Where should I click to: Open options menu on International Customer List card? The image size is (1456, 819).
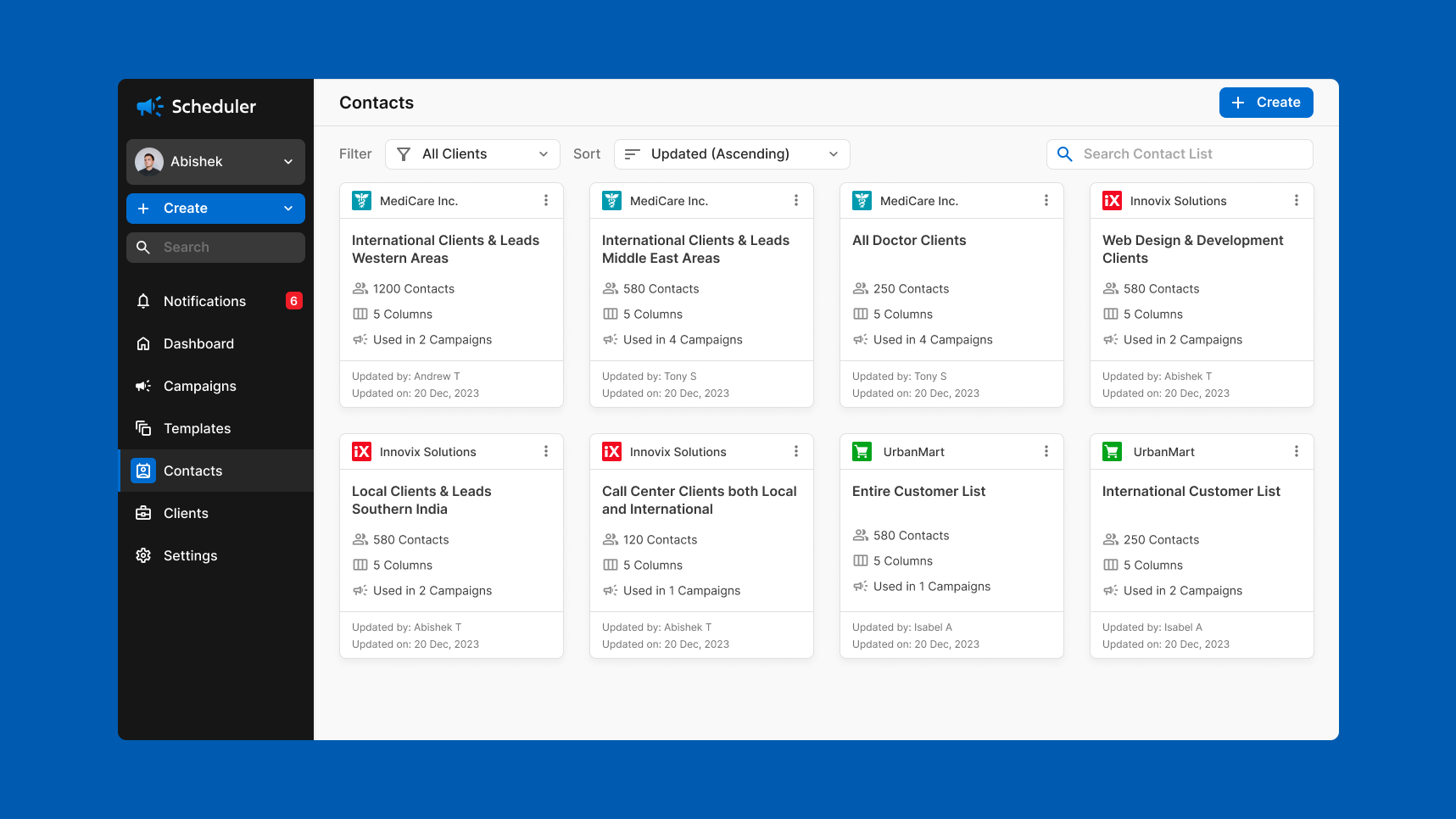(1297, 452)
